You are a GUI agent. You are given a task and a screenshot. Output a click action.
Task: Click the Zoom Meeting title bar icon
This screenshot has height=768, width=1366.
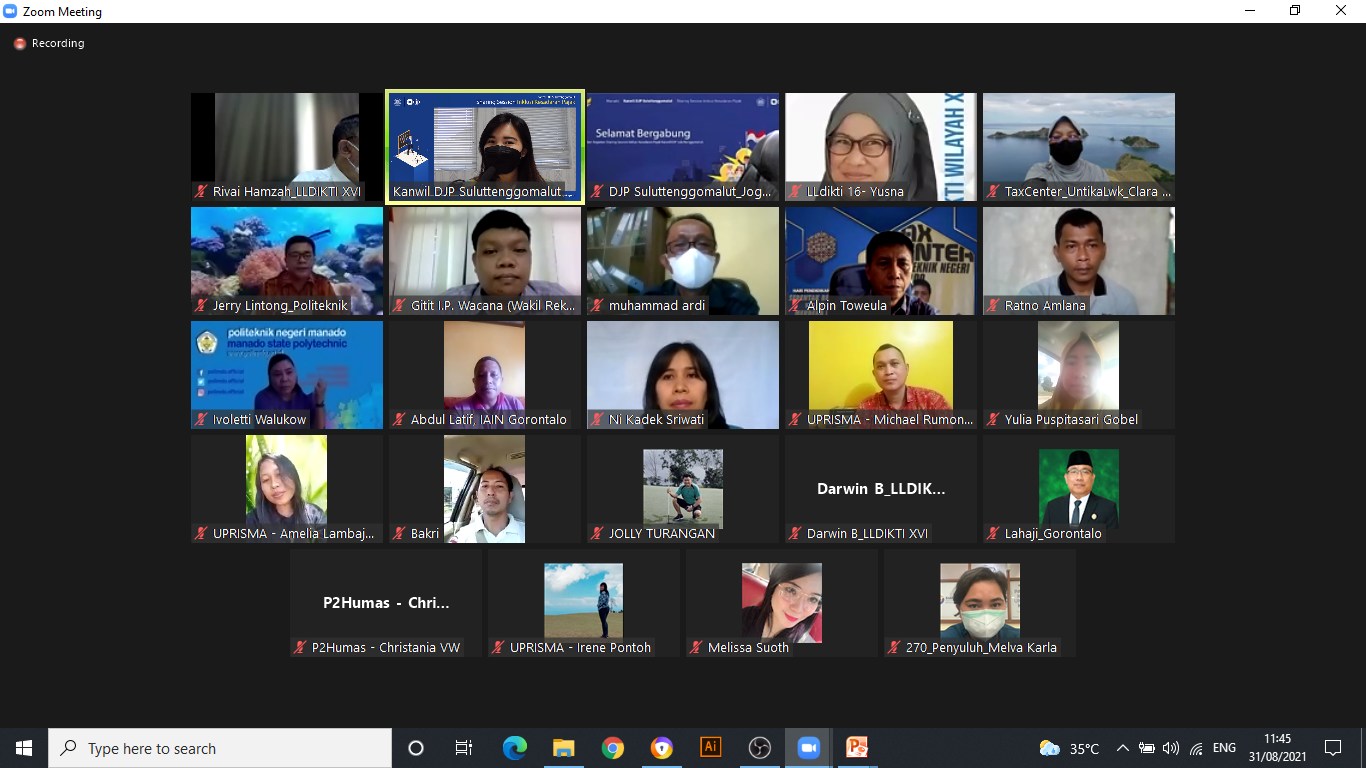(11, 11)
